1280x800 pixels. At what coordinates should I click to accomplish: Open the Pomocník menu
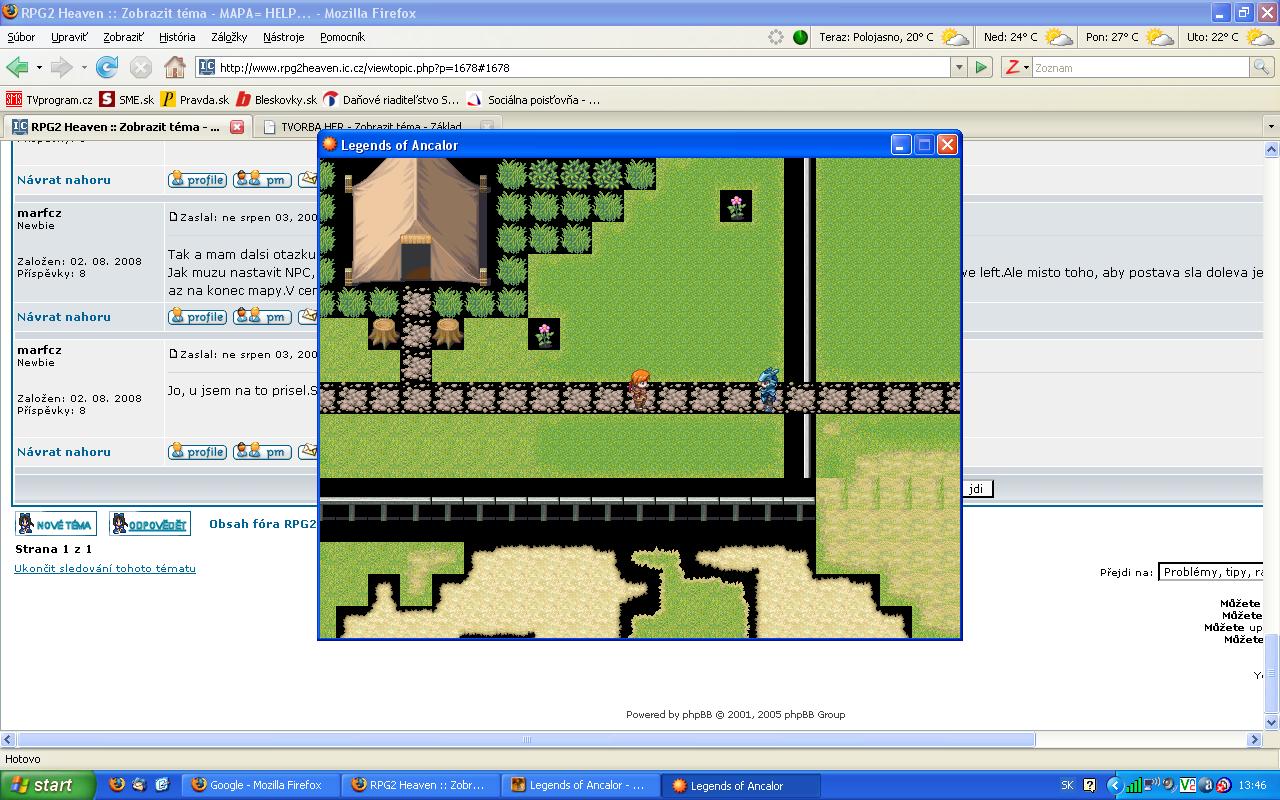tap(342, 37)
